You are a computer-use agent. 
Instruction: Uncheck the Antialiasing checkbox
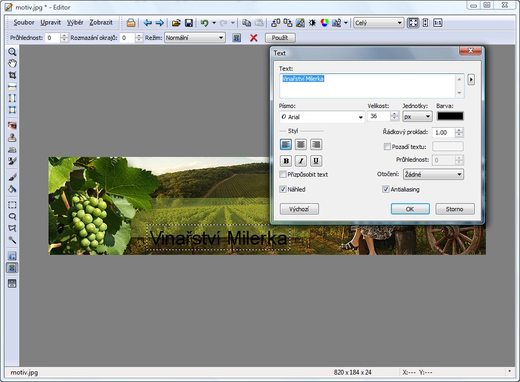386,189
